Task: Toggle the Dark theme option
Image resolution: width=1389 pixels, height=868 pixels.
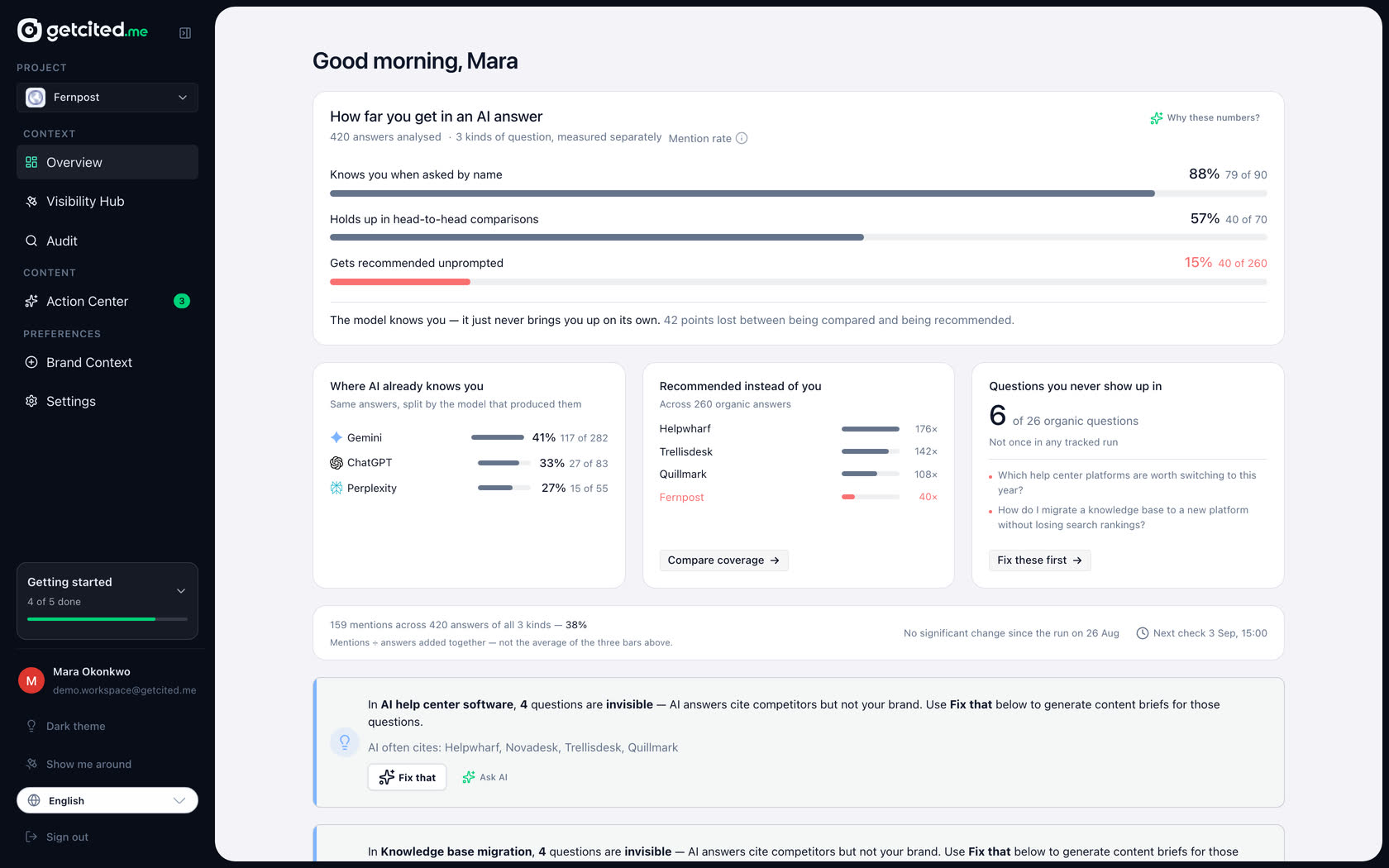Action: click(107, 726)
